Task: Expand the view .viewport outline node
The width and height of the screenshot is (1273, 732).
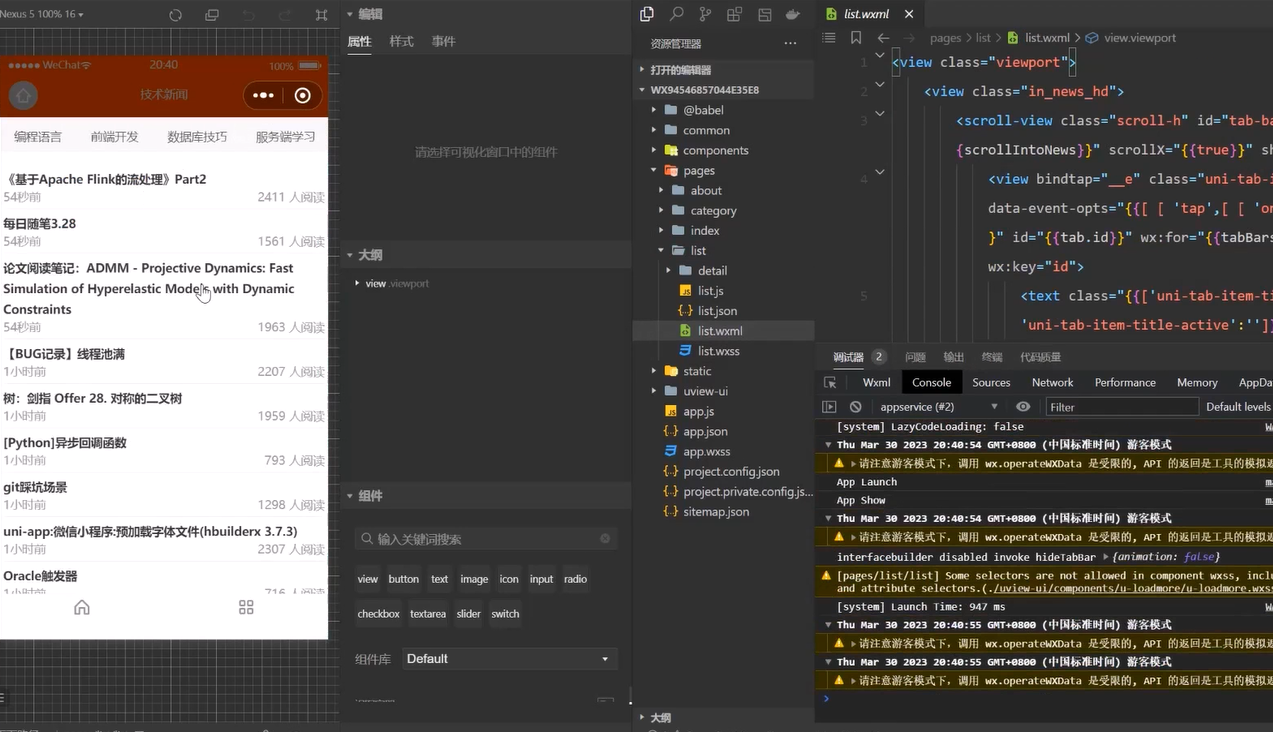Action: point(357,283)
